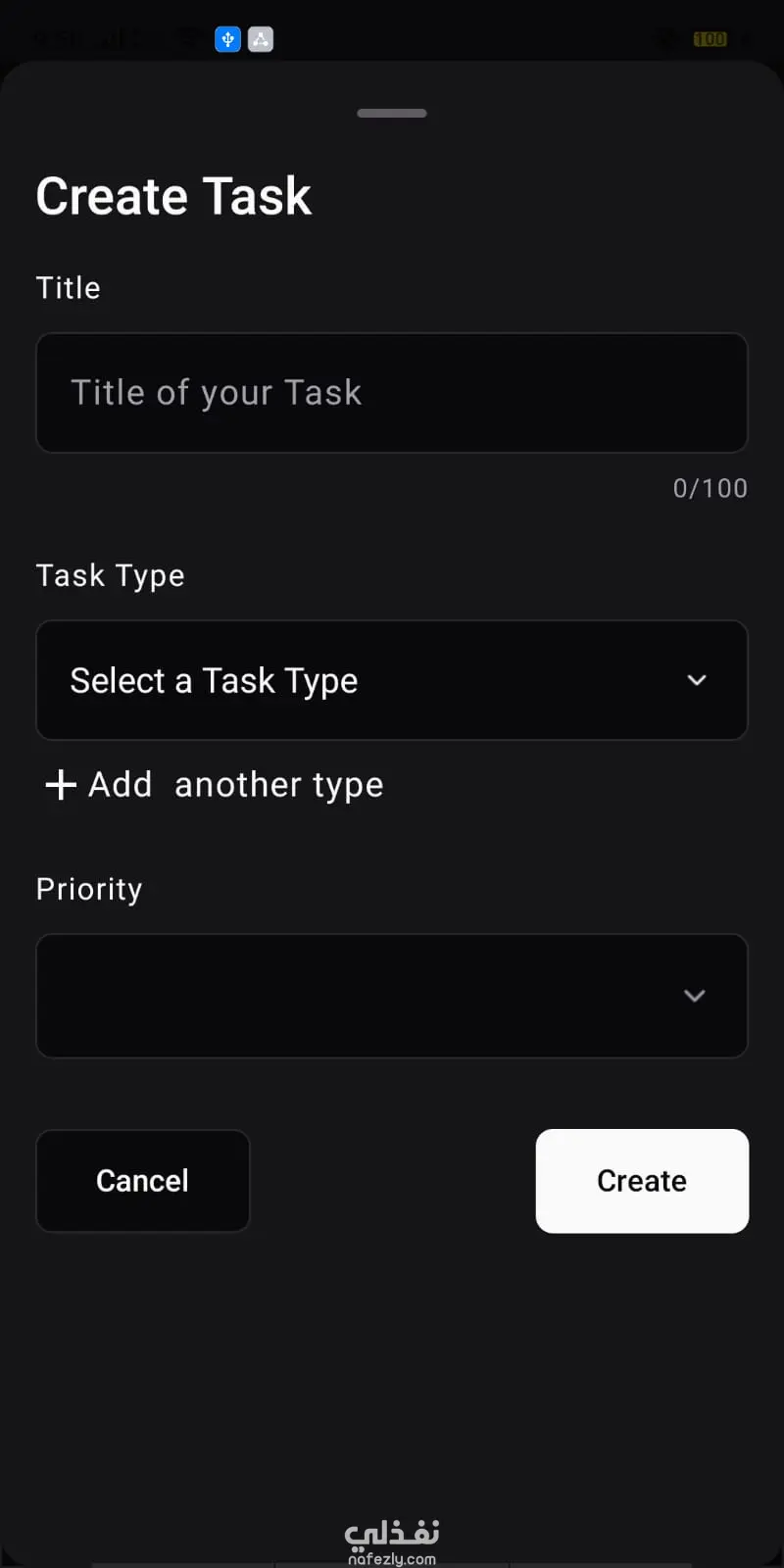
Task: Tap the gray status icon beside USB
Action: pyautogui.click(x=261, y=39)
